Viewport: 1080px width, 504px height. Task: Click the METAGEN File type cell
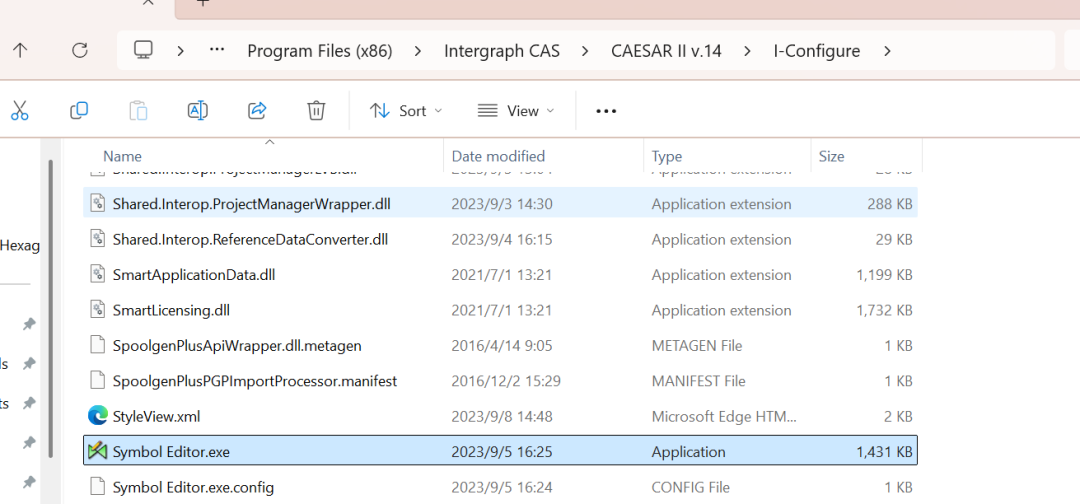point(697,346)
